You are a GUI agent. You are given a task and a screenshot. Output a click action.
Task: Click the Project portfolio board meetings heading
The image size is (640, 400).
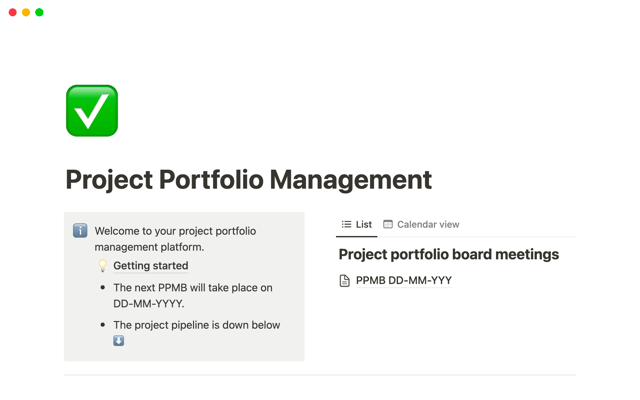(448, 254)
